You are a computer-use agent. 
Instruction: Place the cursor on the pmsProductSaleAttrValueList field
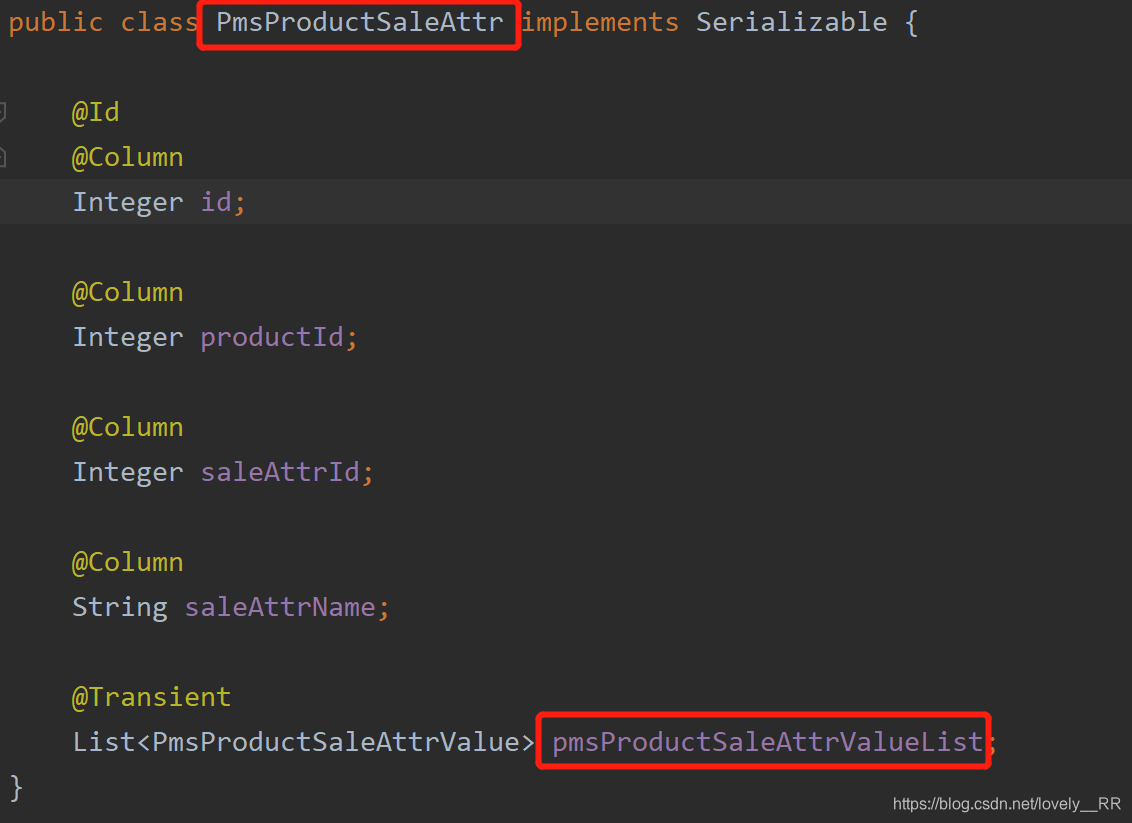point(767,742)
